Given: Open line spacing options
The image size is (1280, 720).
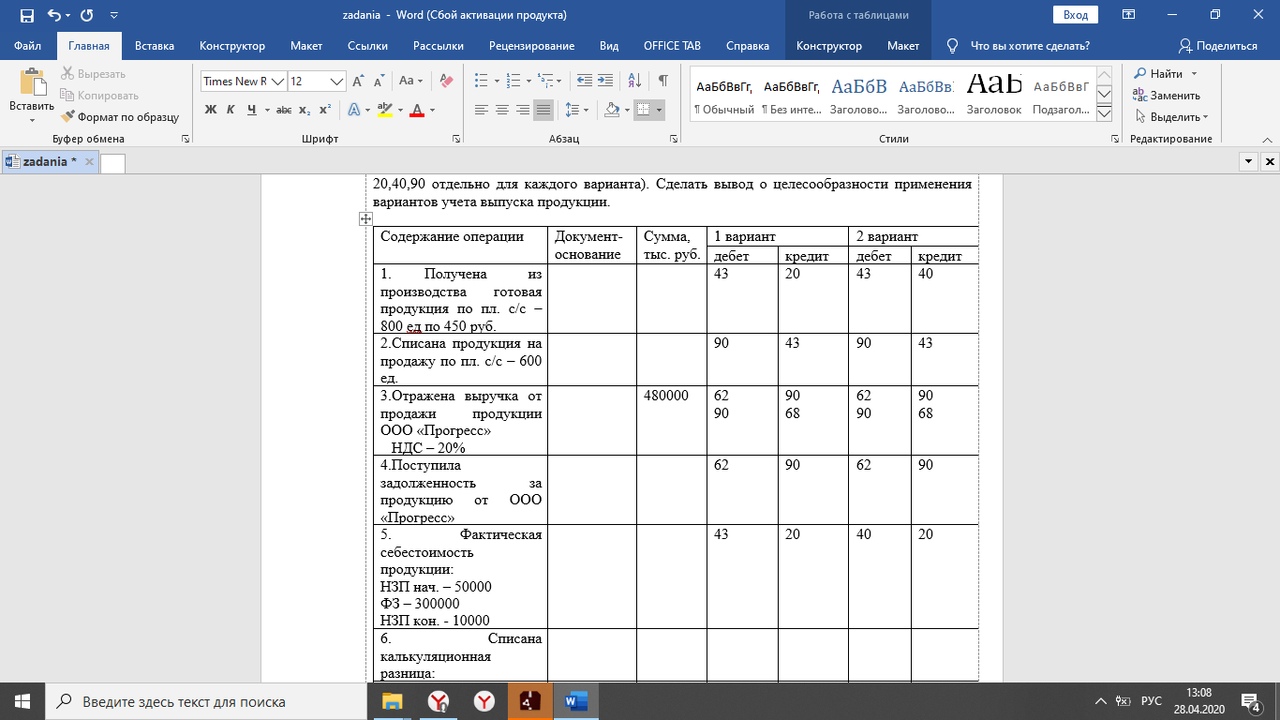Looking at the screenshot, I should [x=576, y=110].
